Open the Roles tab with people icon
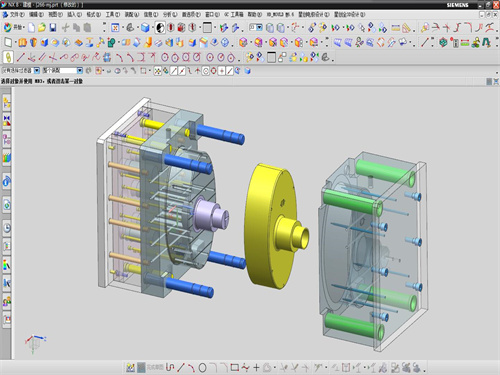 click(x=7, y=301)
